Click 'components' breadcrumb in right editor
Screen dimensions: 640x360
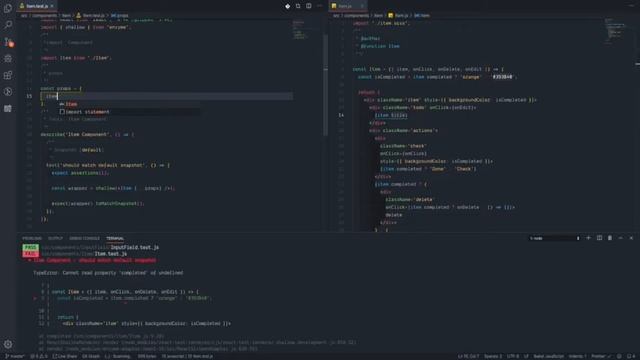pos(356,16)
